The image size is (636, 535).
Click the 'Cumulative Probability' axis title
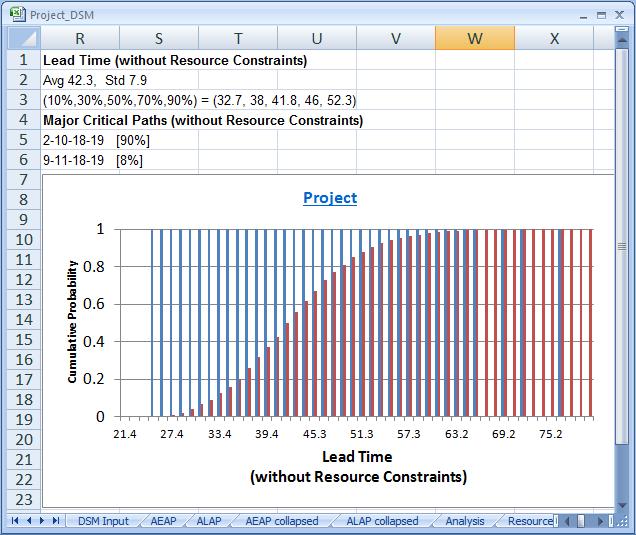(72, 322)
